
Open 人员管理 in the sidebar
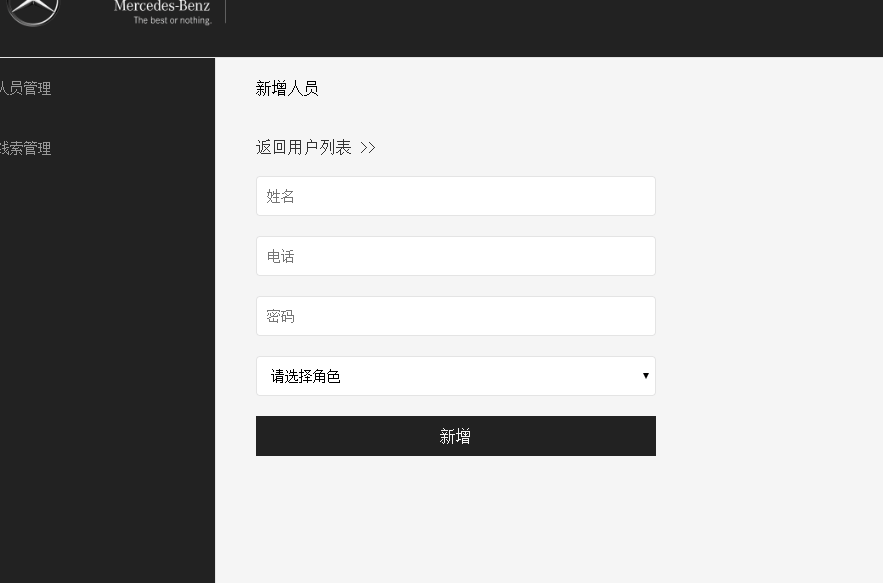[x=25, y=88]
